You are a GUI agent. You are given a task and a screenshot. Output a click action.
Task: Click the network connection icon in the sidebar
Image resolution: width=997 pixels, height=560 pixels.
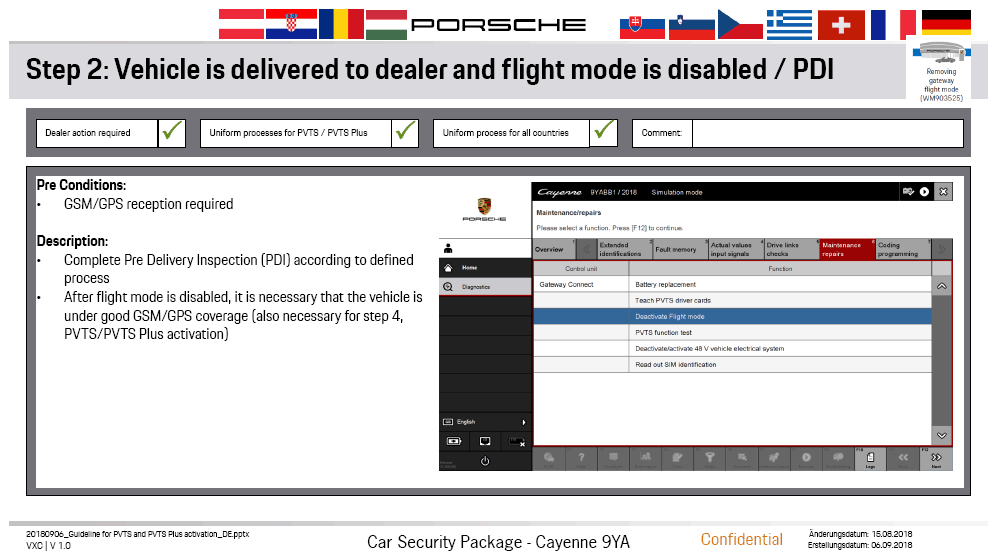coord(485,441)
